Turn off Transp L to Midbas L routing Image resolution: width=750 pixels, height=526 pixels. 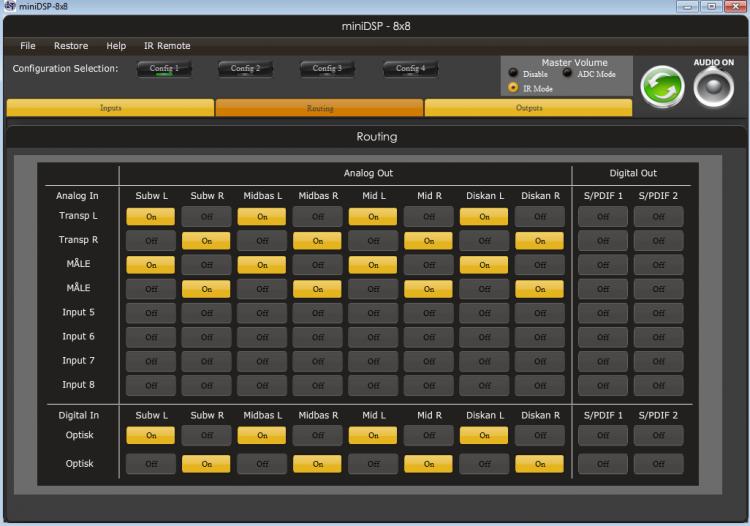pos(262,217)
